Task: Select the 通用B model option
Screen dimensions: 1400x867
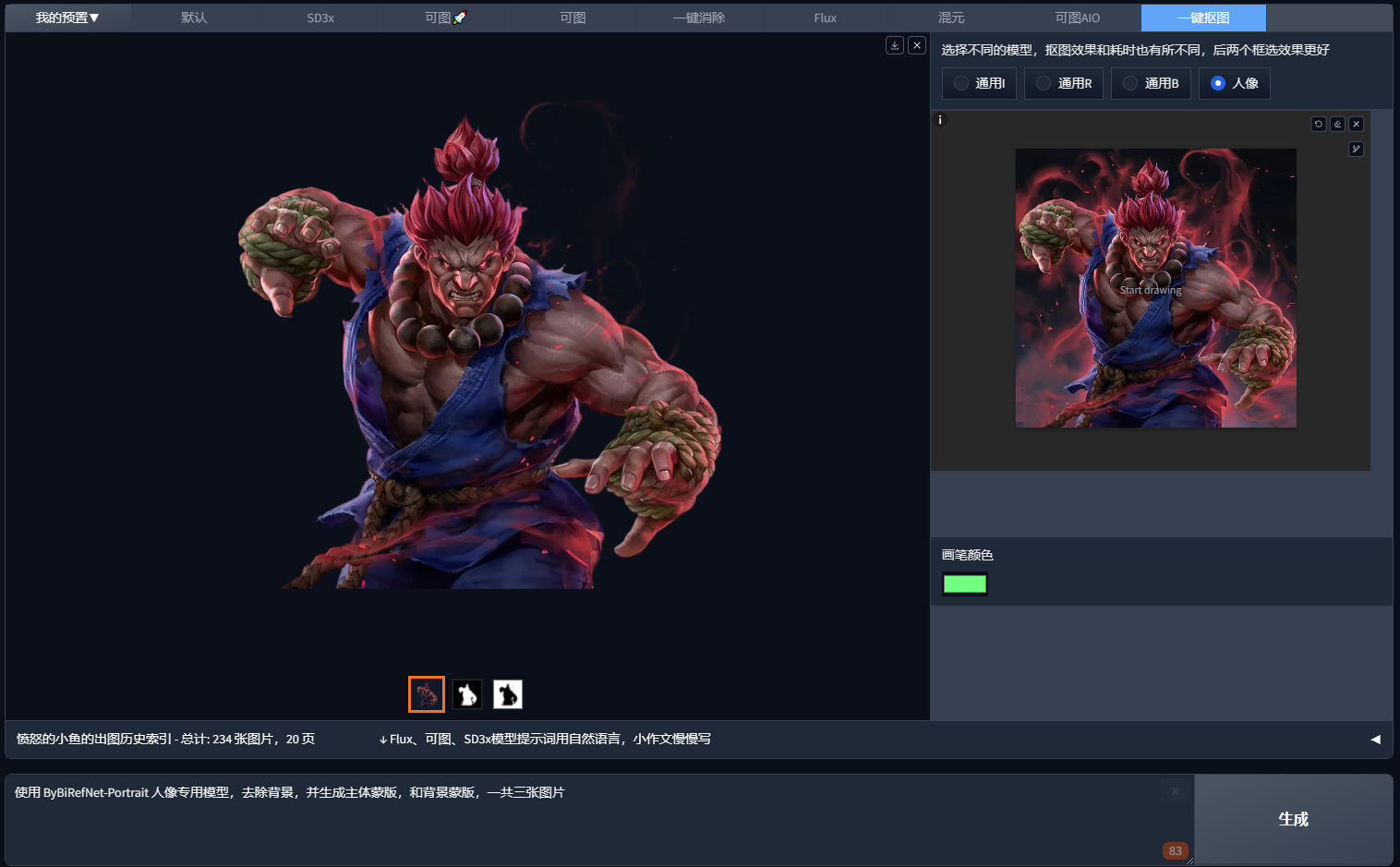Action: 1151,83
